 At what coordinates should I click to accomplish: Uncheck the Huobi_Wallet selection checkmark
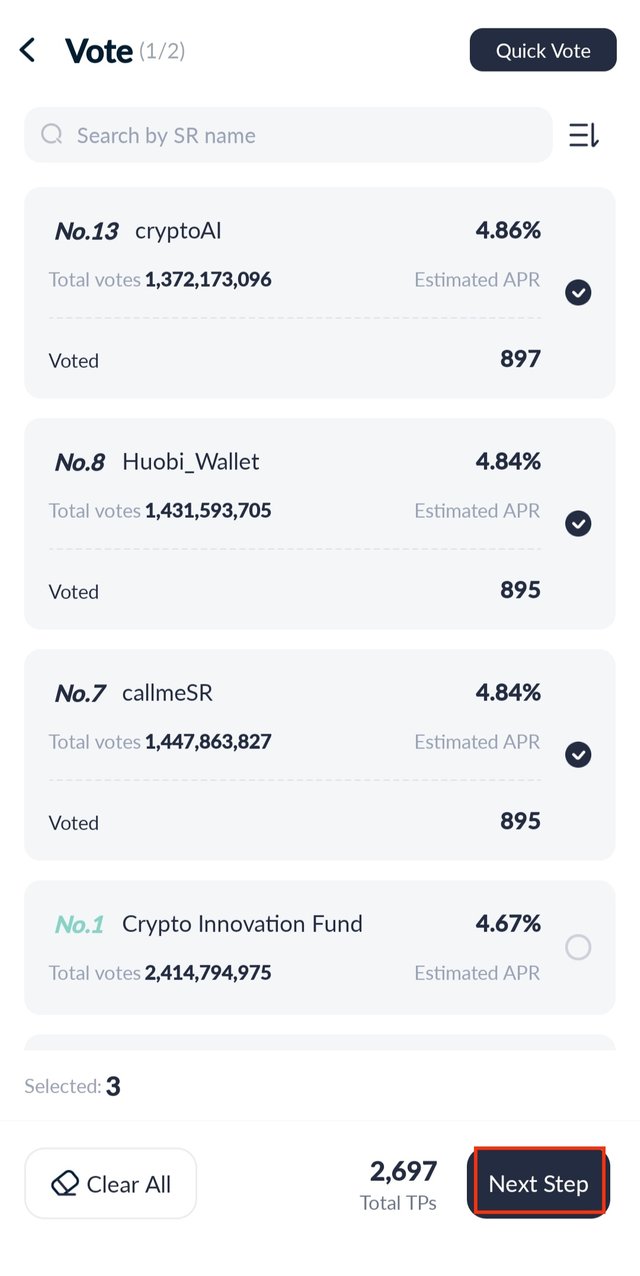click(578, 523)
